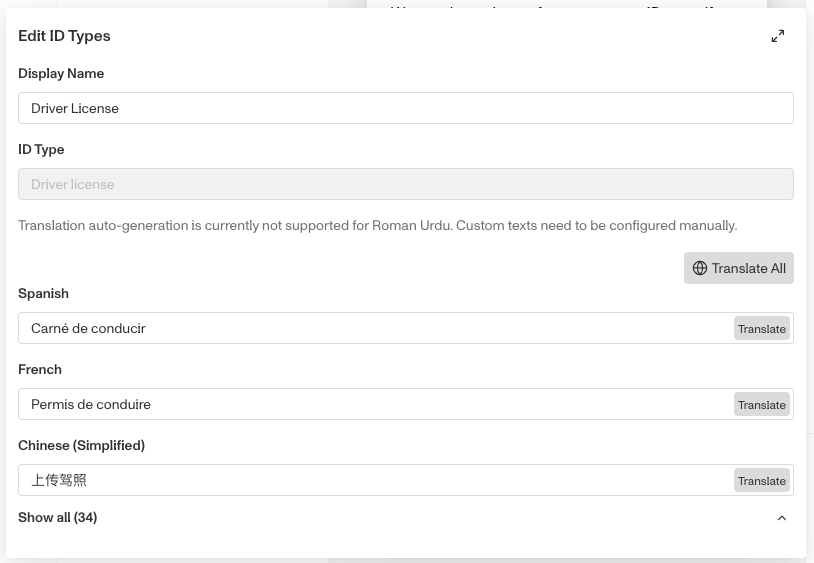Viewport: 814px width, 563px height.
Task: Click the Chinese (Simplified) label
Action: pyautogui.click(x=82, y=445)
